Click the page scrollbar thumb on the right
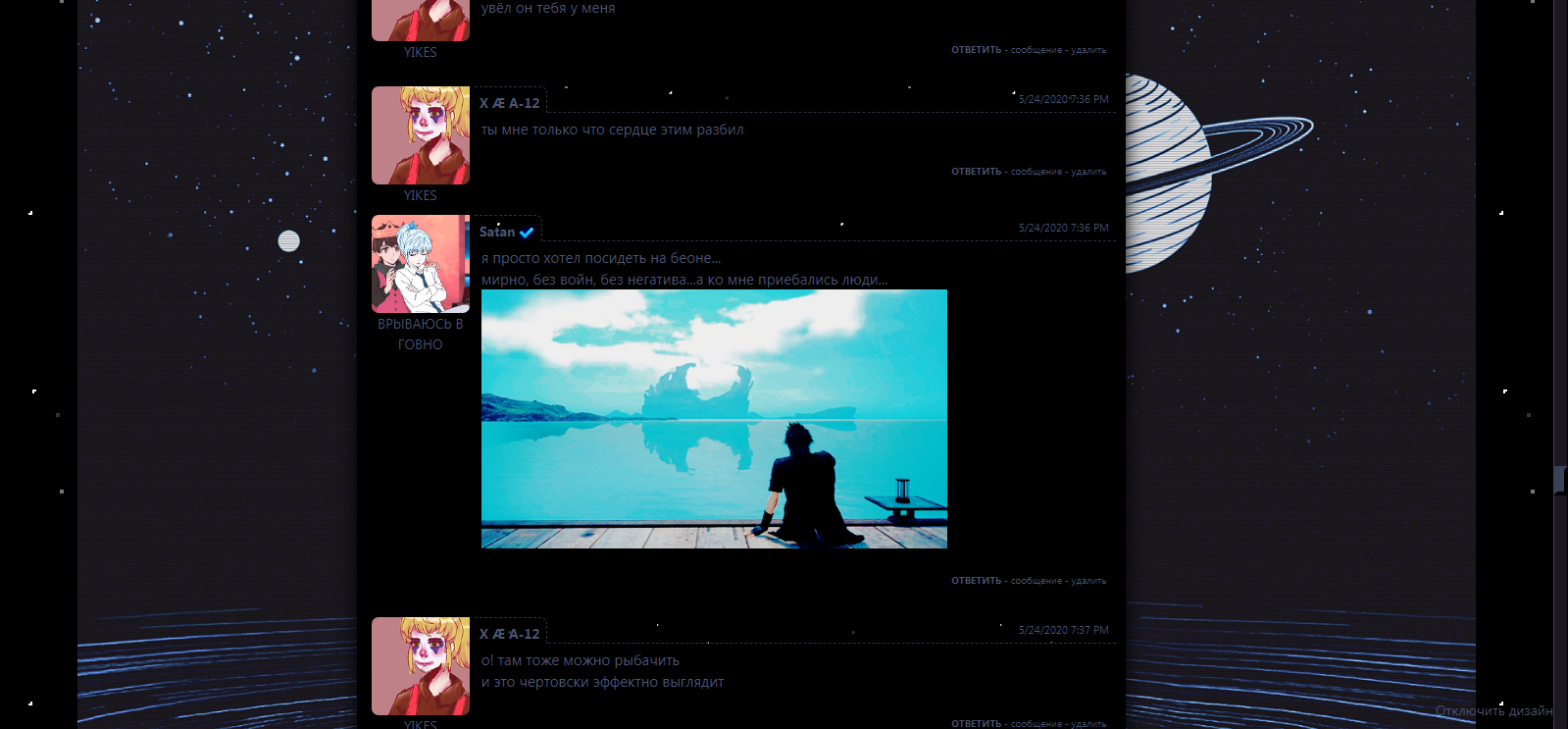Screen dimensions: 1568x729 pyautogui.click(x=1559, y=480)
